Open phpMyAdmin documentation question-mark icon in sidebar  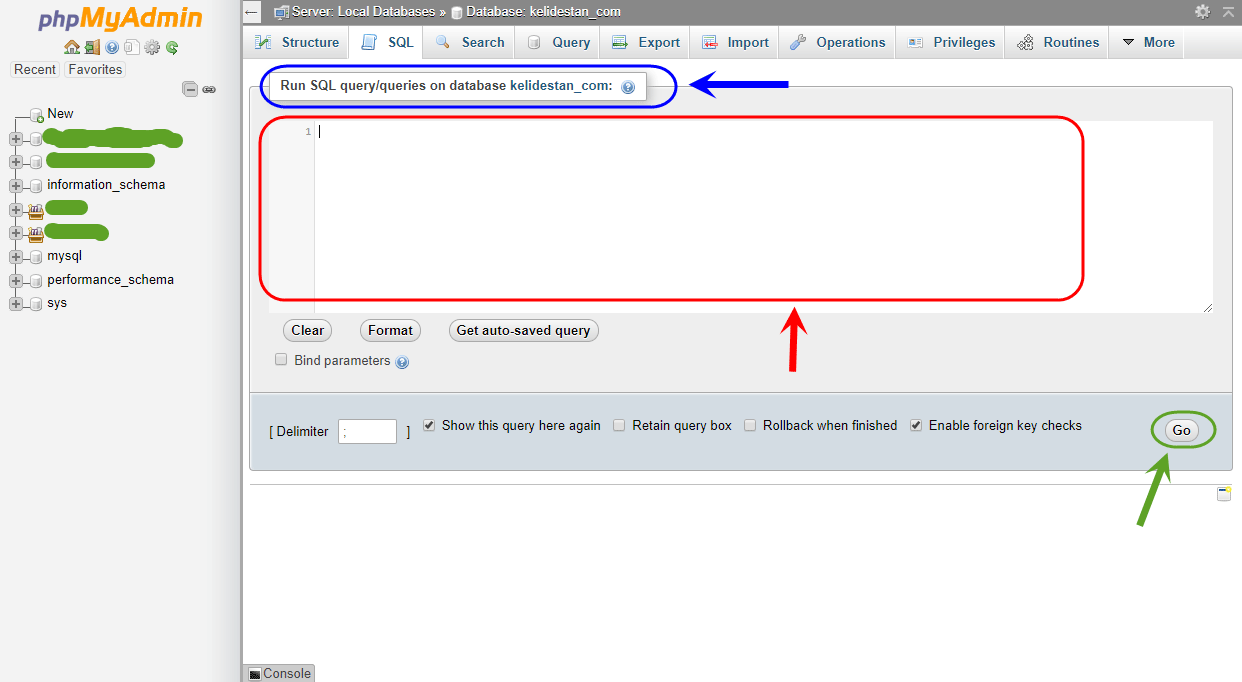coord(112,47)
